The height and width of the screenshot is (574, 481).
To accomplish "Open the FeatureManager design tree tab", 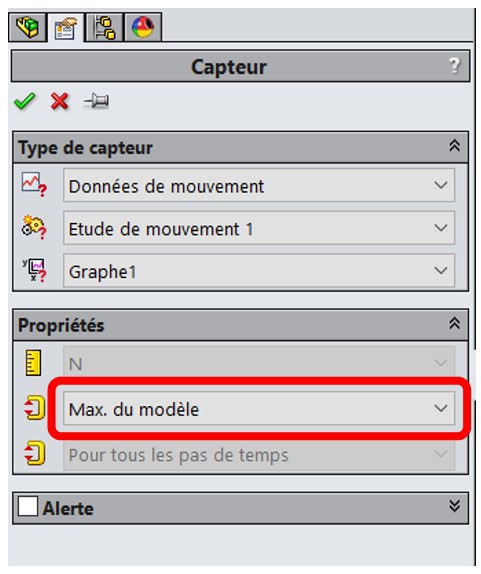I will pyautogui.click(x=28, y=27).
